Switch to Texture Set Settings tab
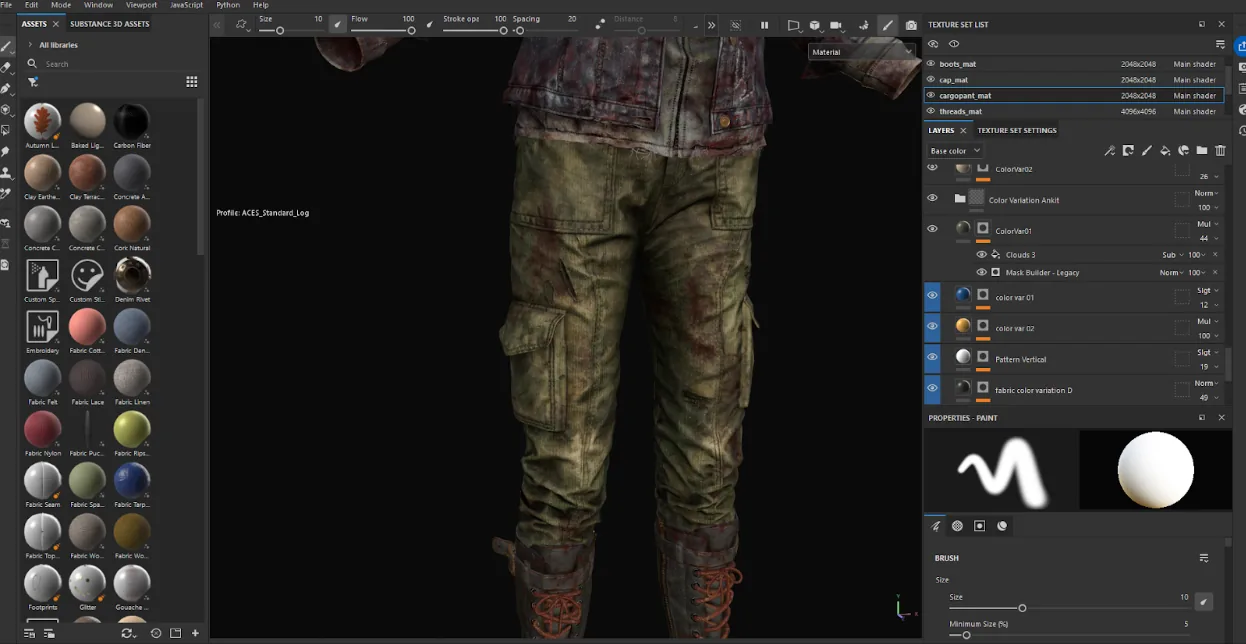This screenshot has width=1246, height=644. [x=1017, y=130]
